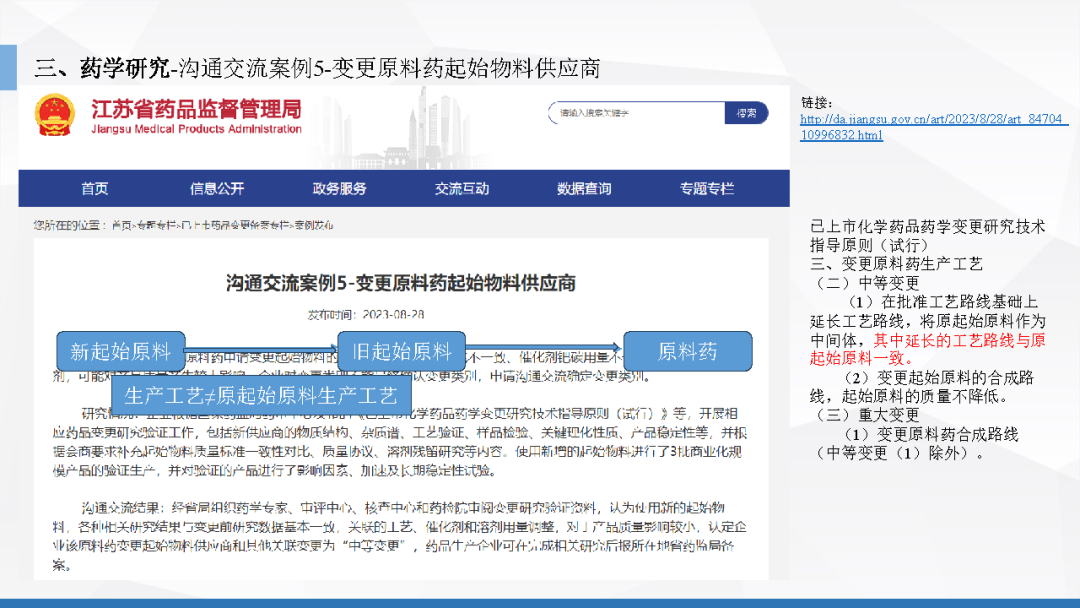The width and height of the screenshot is (1080, 608).
Task: Open the da.jiangsu.gov.cn article hyperlink
Action: pyautogui.click(x=934, y=127)
